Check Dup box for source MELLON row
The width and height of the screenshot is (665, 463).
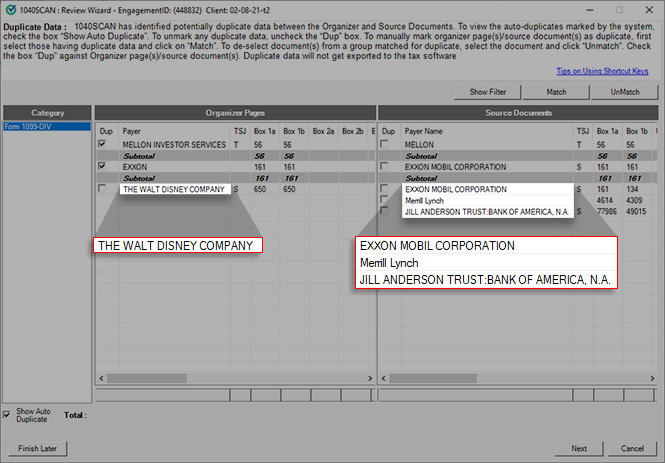point(384,144)
